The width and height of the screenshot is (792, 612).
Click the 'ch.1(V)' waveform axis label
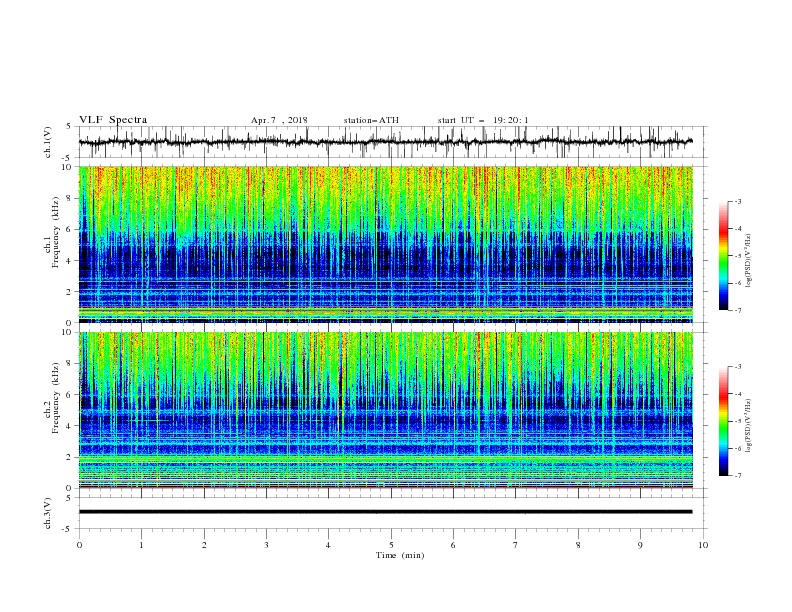point(48,142)
